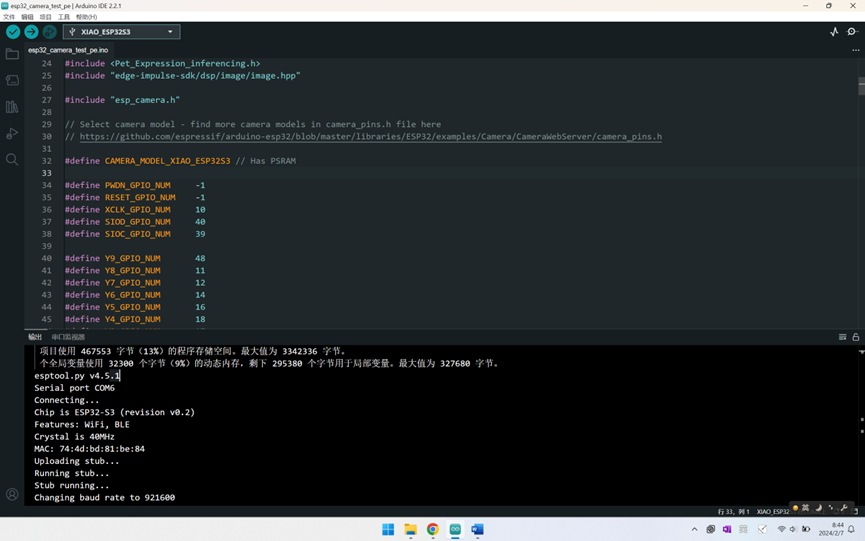Open the tab overflow three-dots menu
This screenshot has height=541, width=865.
[x=855, y=50]
